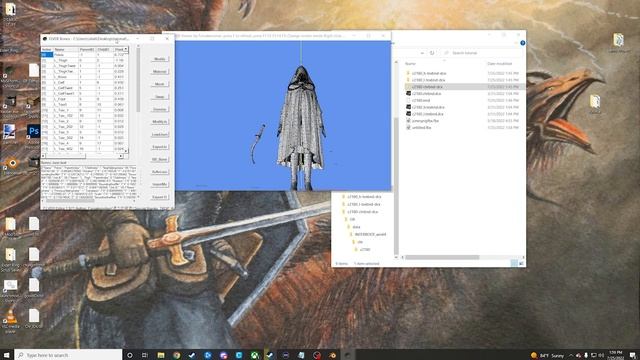Select c2180_h-texbnd-dcx in navigation tree
Image resolution: width=640 pixels, height=360 pixels.
[364, 197]
